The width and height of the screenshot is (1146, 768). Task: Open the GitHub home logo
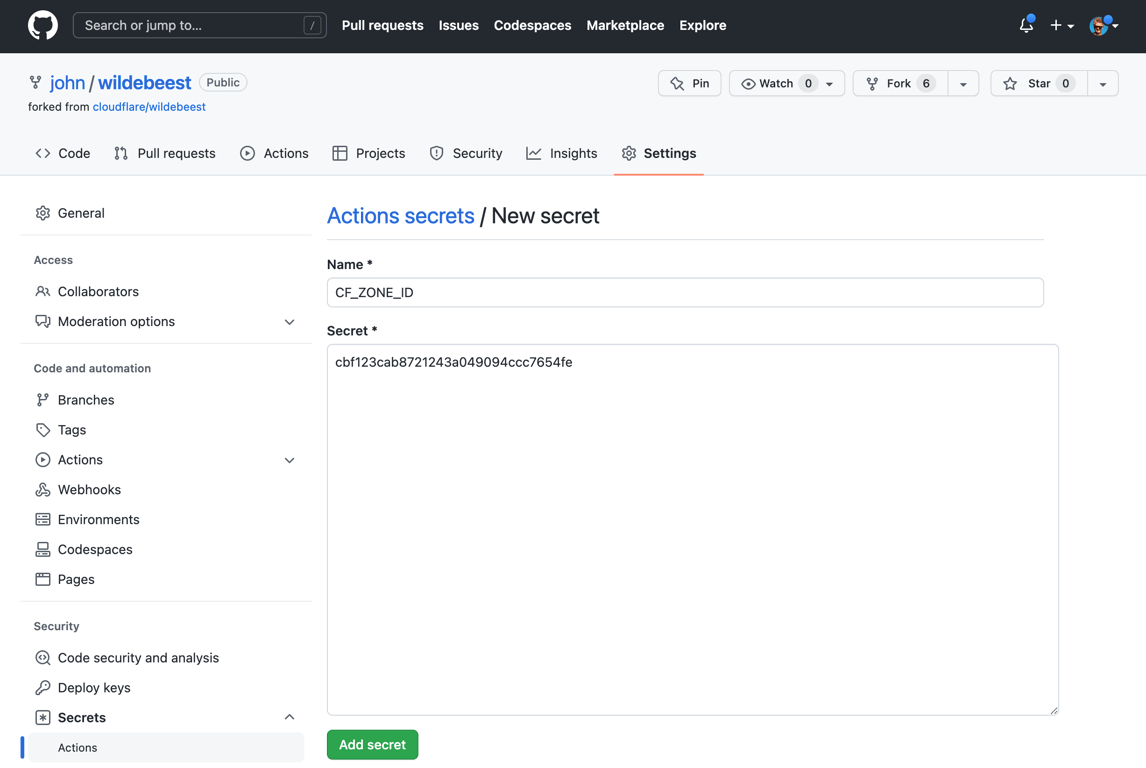(42, 26)
